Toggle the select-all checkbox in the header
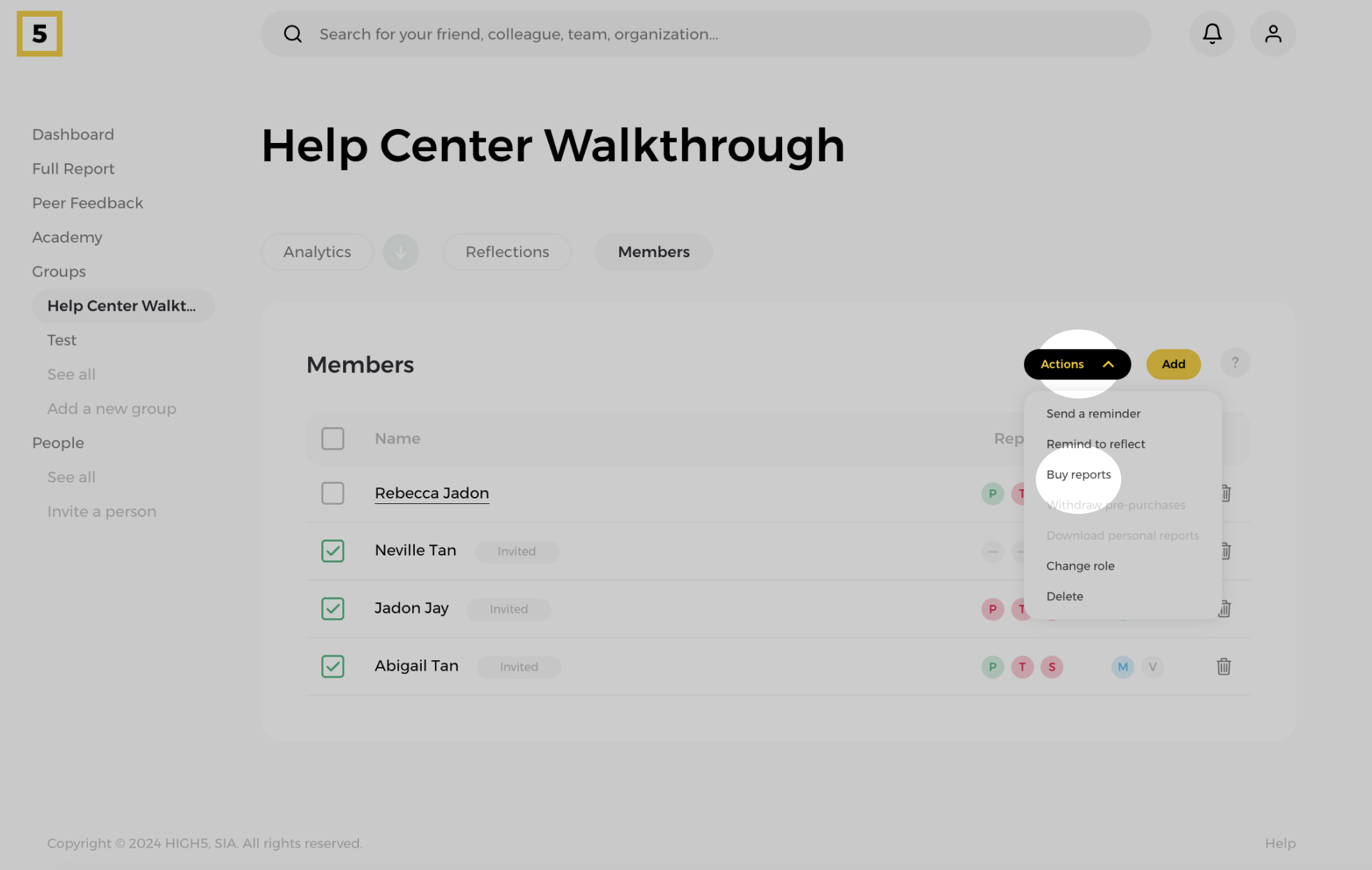The image size is (1372, 870). (333, 438)
